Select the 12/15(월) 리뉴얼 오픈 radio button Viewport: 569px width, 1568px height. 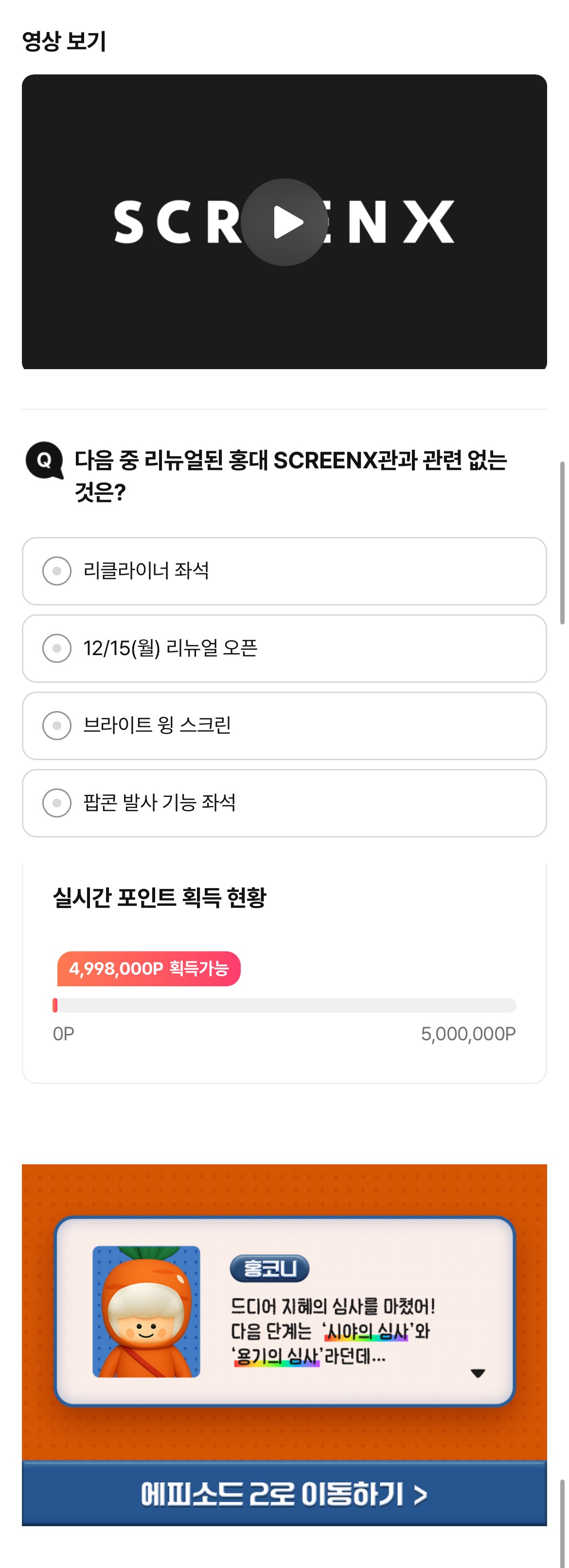(56, 648)
